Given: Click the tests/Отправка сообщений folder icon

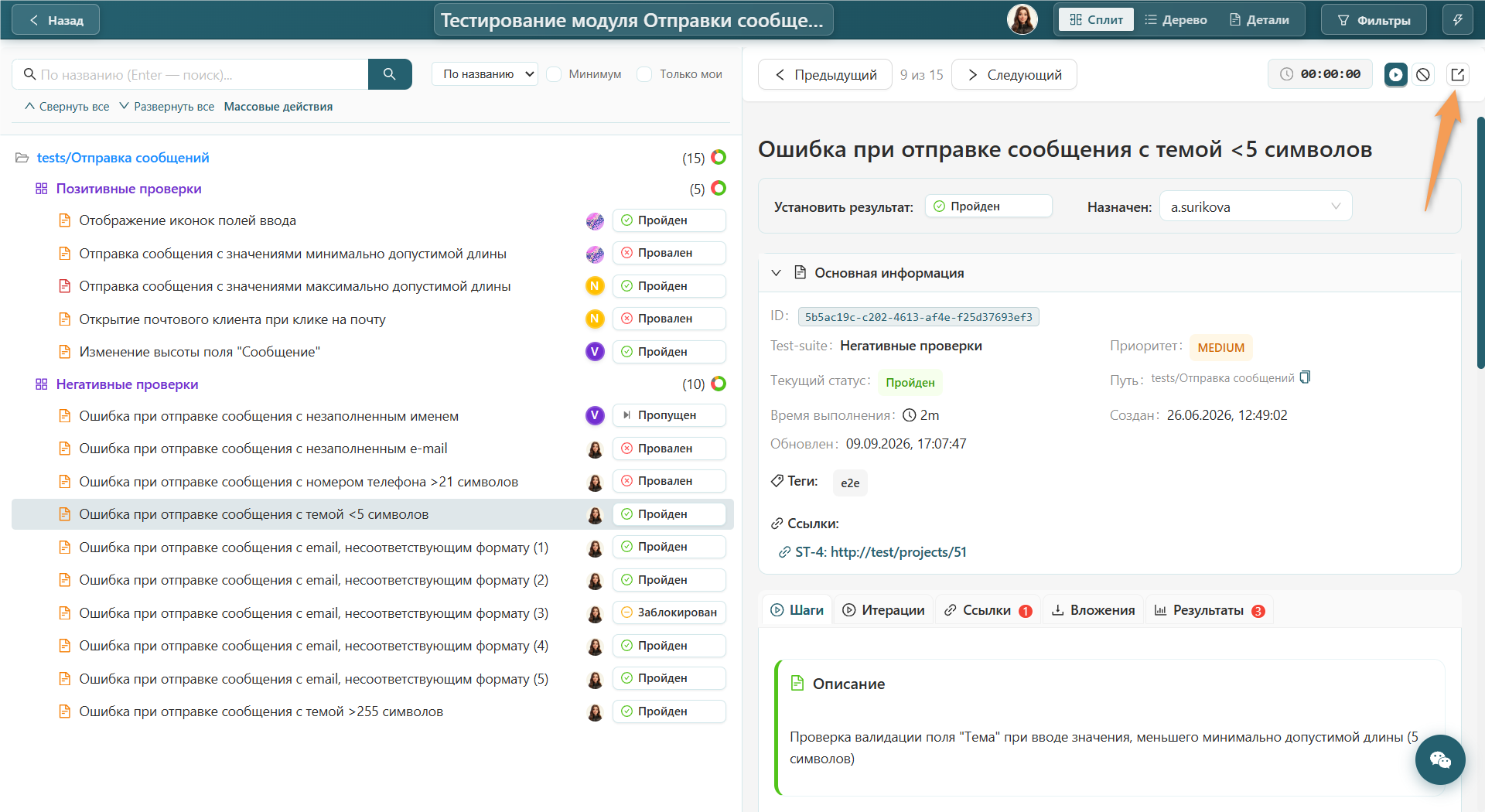Looking at the screenshot, I should coord(22,158).
